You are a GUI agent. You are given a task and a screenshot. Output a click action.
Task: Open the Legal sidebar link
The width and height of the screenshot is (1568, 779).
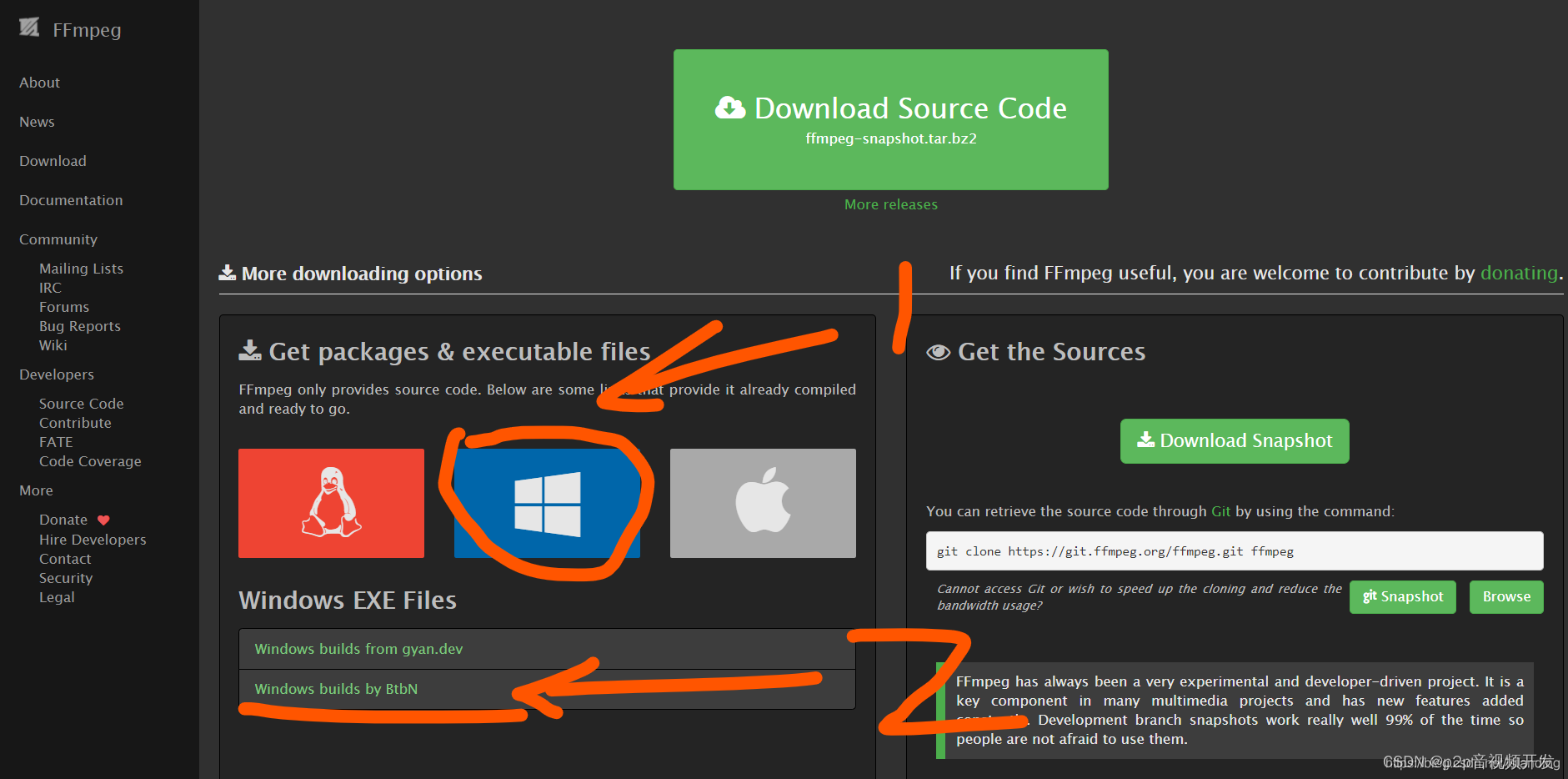point(57,597)
